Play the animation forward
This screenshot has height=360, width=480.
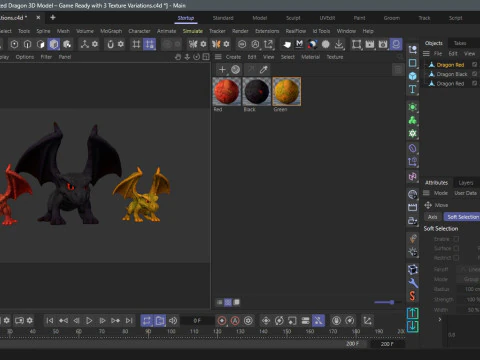(89, 321)
